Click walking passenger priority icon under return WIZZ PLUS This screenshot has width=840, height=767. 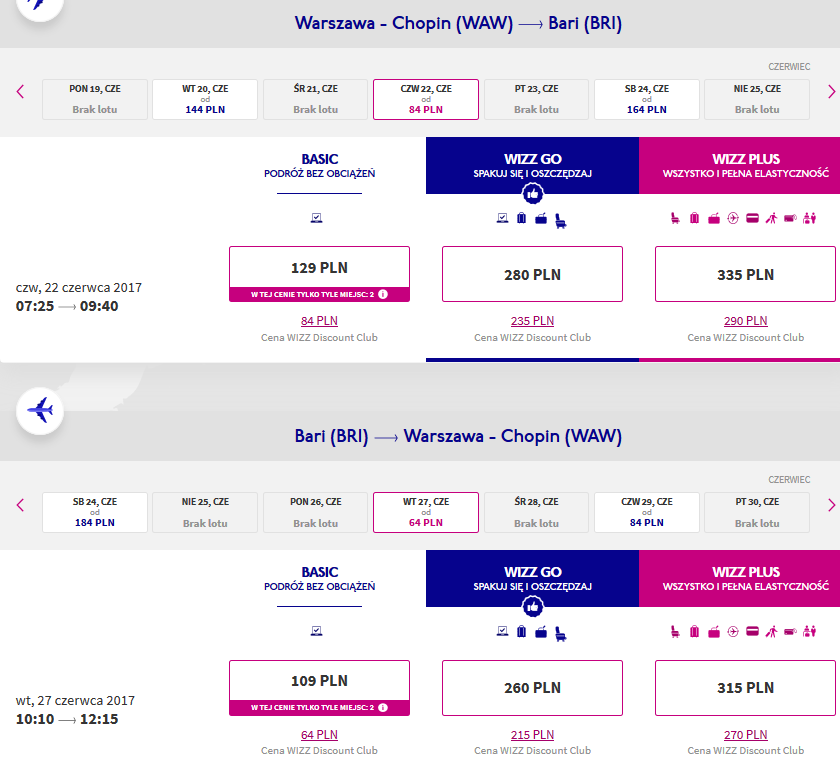pyautogui.click(x=771, y=631)
